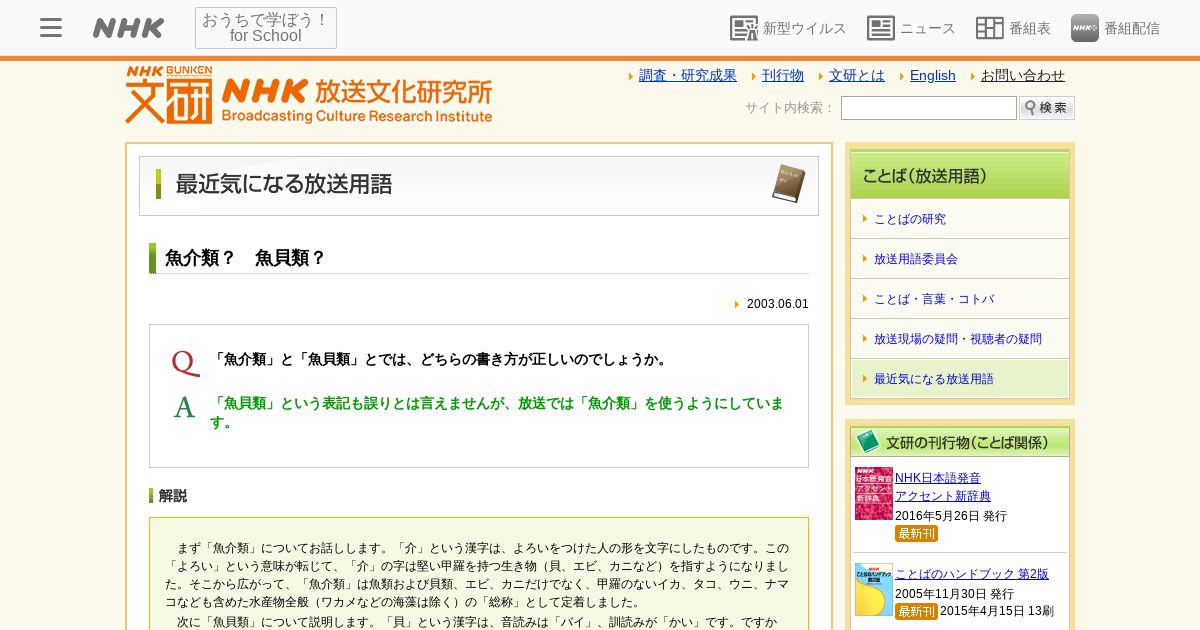1200x630 pixels.
Task: Open the NHK日本語発音 アクセント新辞典 link
Action: click(943, 487)
